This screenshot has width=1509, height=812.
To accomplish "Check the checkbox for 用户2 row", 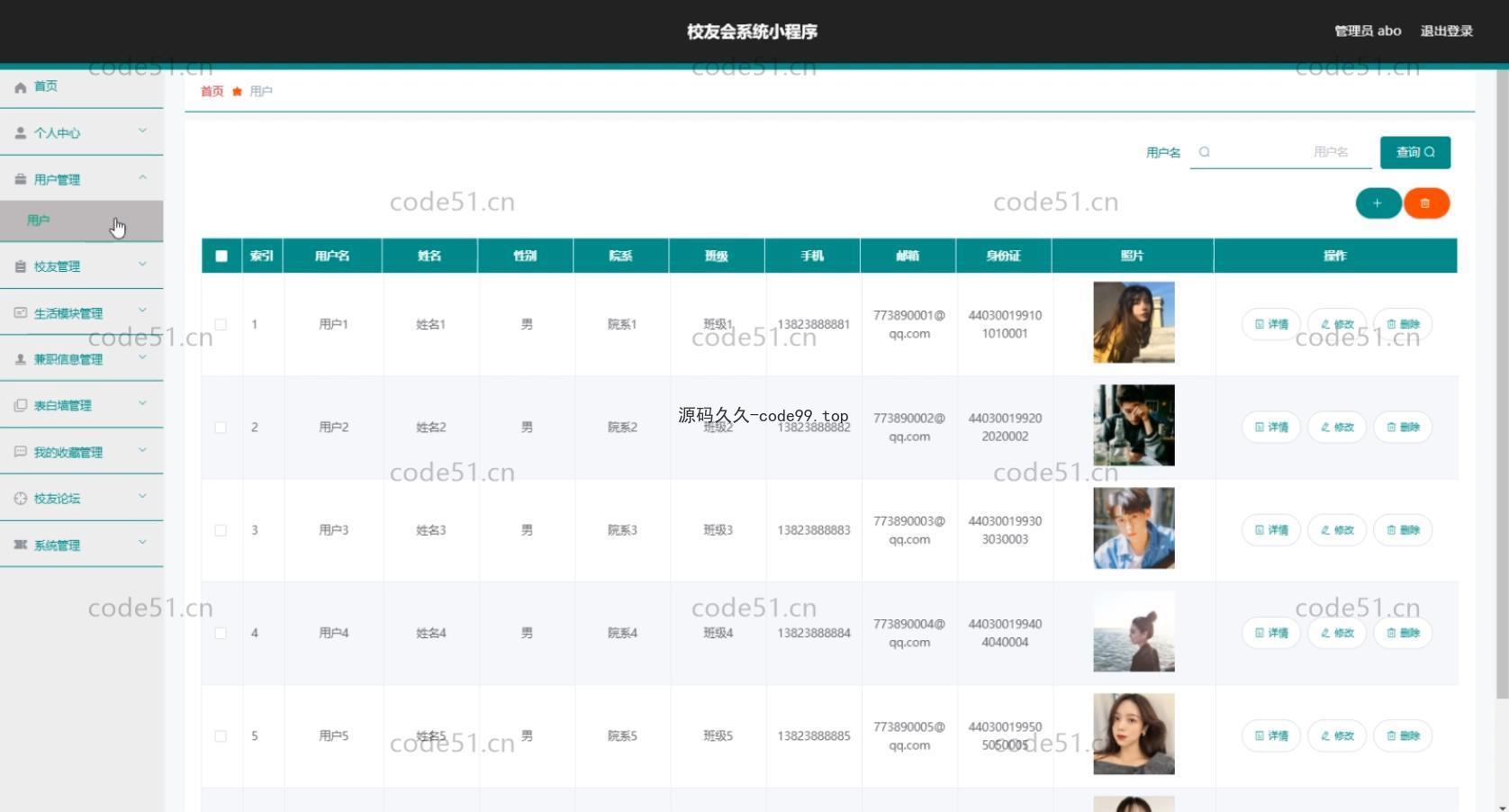I will (221, 427).
